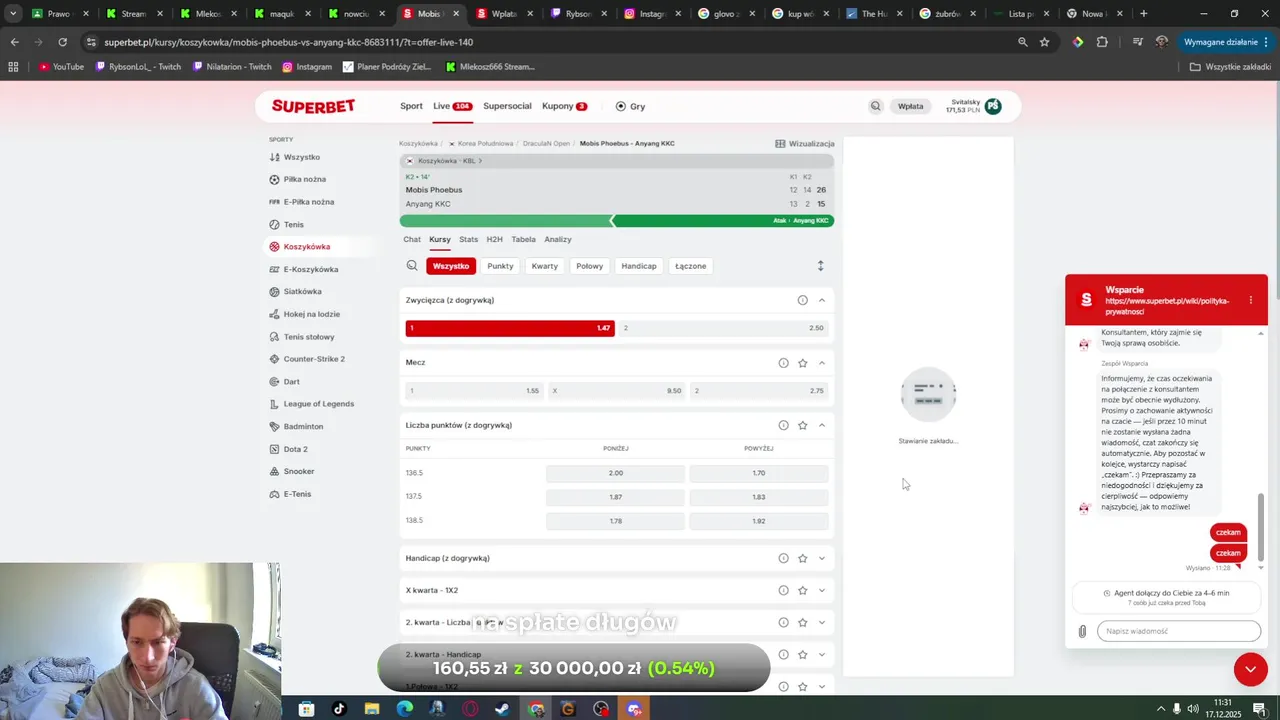Add Mecz market to favorites
This screenshot has width=1280, height=720.
tap(802, 363)
